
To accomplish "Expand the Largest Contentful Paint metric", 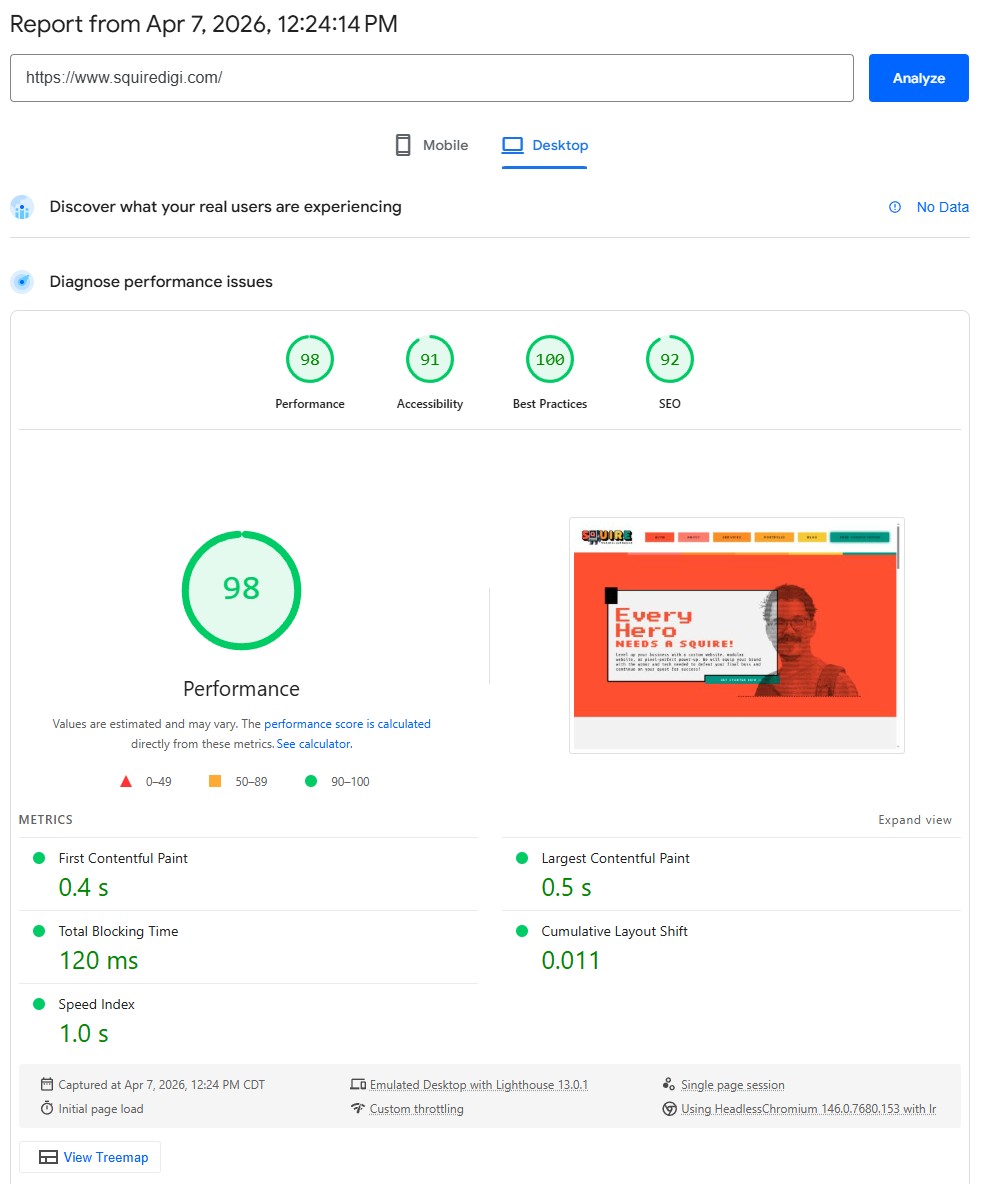I will point(615,858).
